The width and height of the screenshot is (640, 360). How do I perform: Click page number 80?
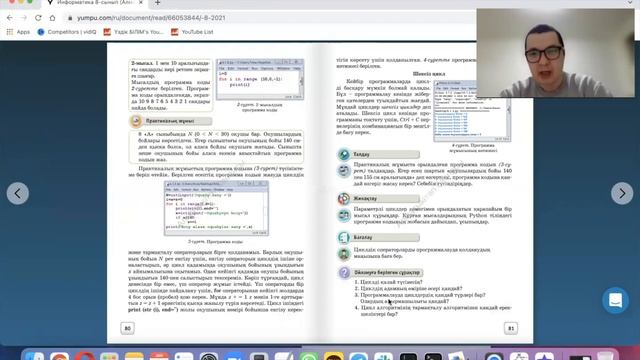(127, 328)
